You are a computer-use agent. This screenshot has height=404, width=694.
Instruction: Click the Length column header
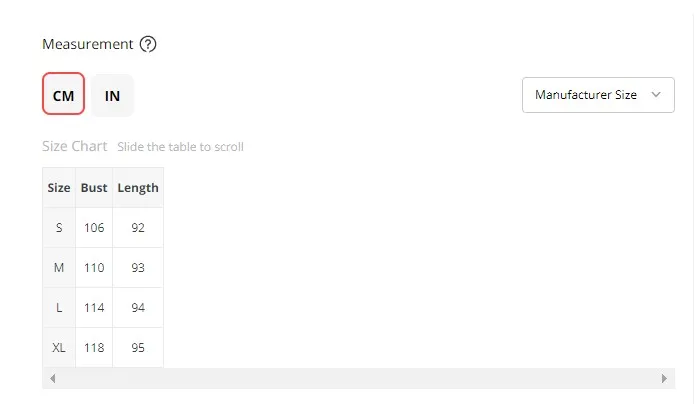coord(138,188)
